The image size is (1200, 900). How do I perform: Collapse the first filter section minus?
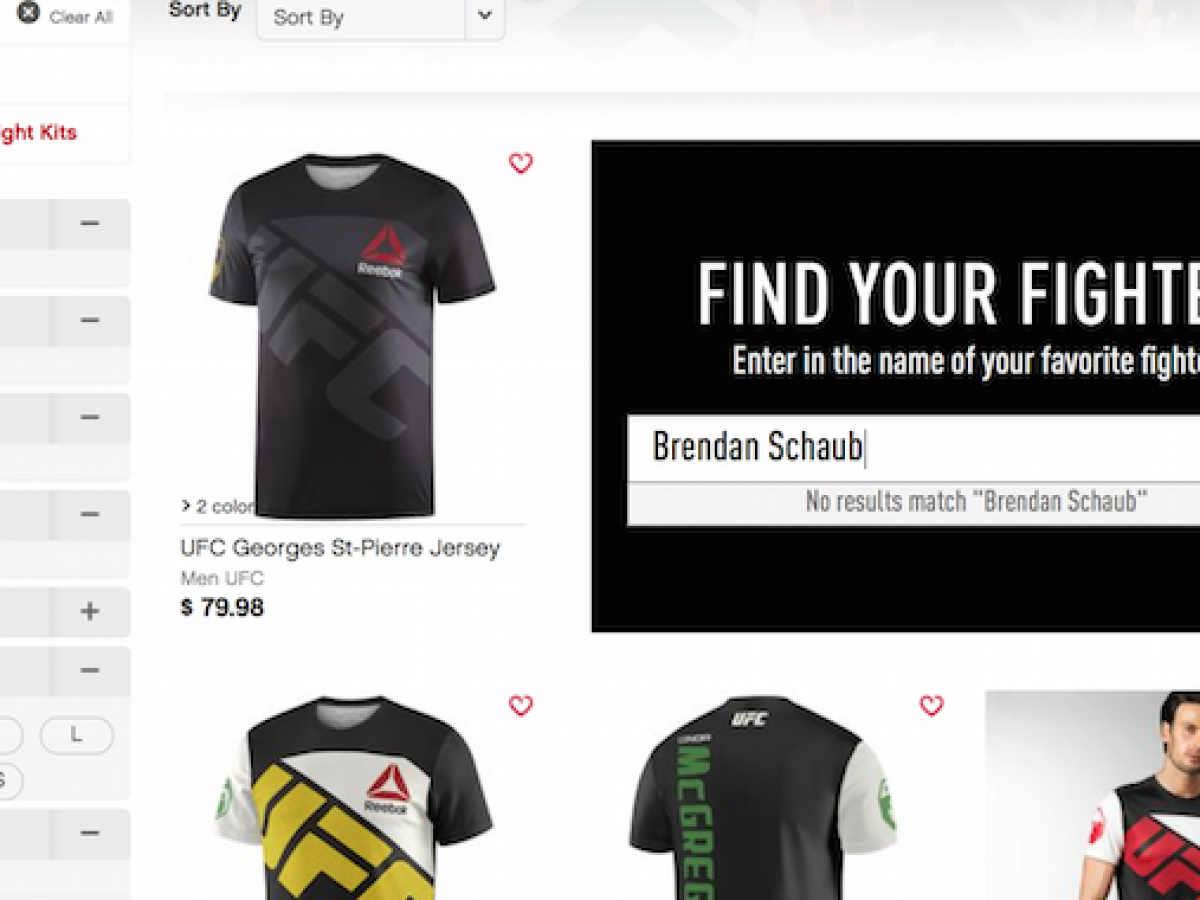pyautogui.click(x=90, y=224)
